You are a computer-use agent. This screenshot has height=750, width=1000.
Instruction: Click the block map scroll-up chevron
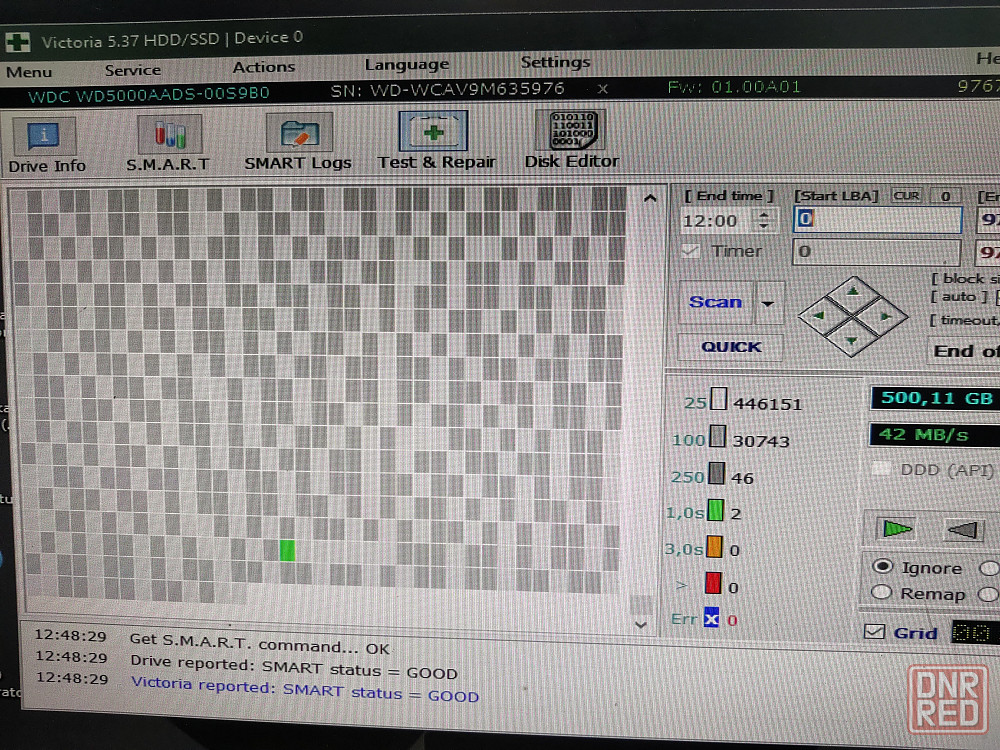click(650, 198)
